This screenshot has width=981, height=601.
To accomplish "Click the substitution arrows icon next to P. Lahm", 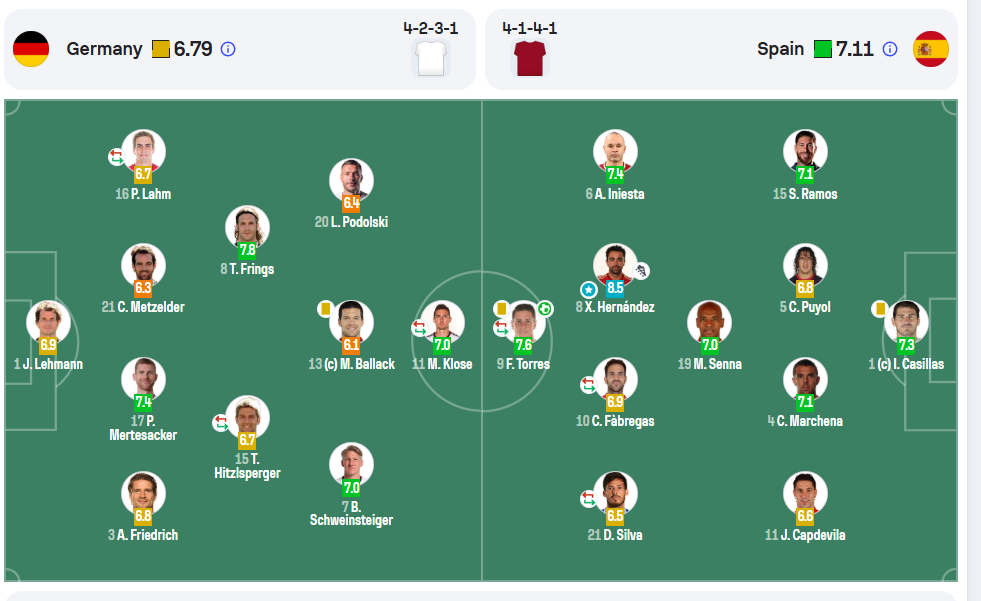I will tap(116, 156).
